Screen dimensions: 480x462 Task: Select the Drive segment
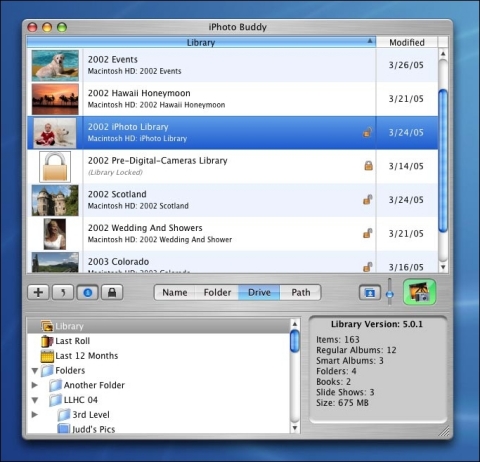pyautogui.click(x=259, y=292)
